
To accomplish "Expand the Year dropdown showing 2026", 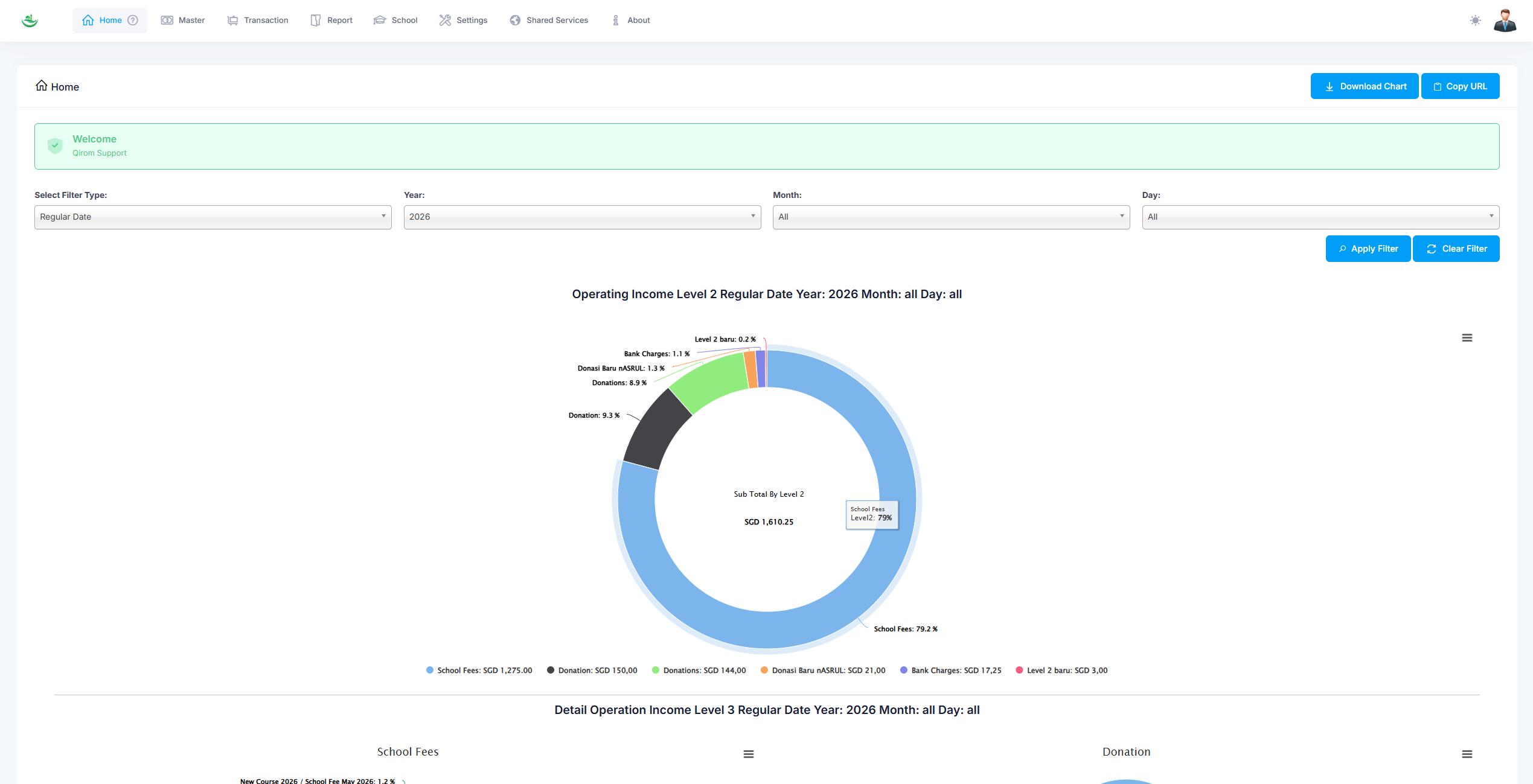I will point(581,217).
